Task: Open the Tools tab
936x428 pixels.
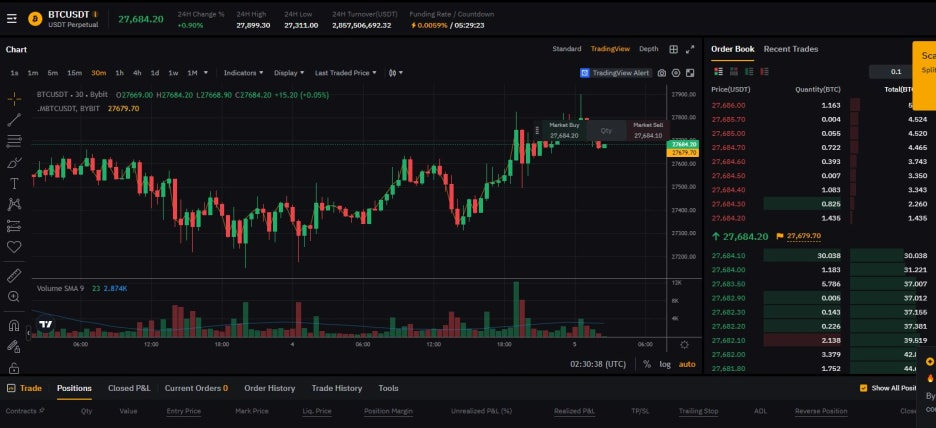Action: (x=388, y=388)
